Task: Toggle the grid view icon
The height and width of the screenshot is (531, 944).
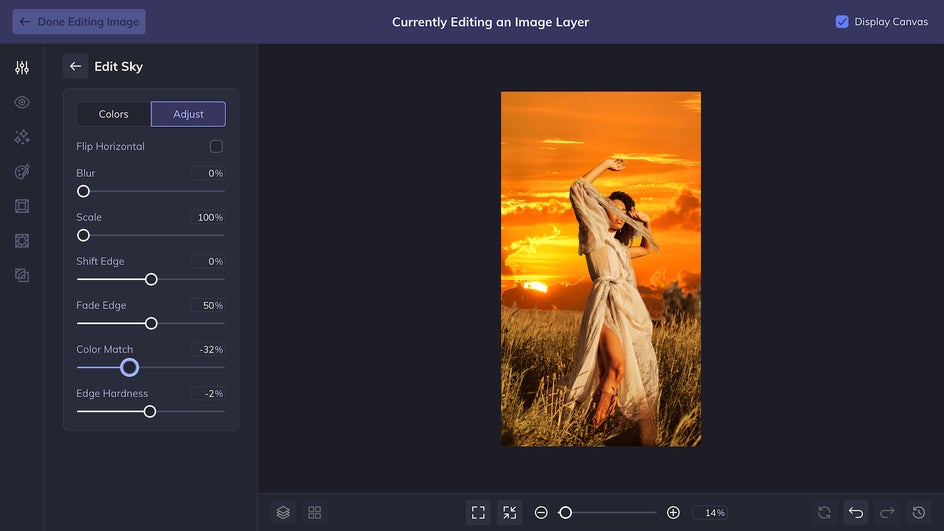Action: [314, 512]
